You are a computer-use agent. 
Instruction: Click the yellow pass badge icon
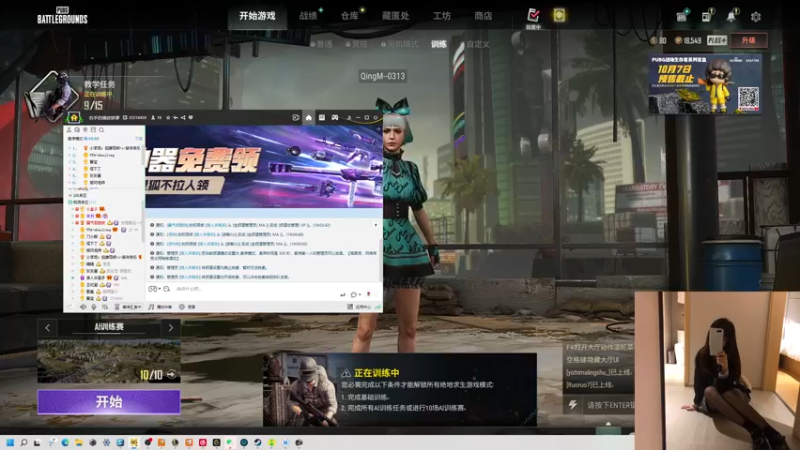(559, 15)
